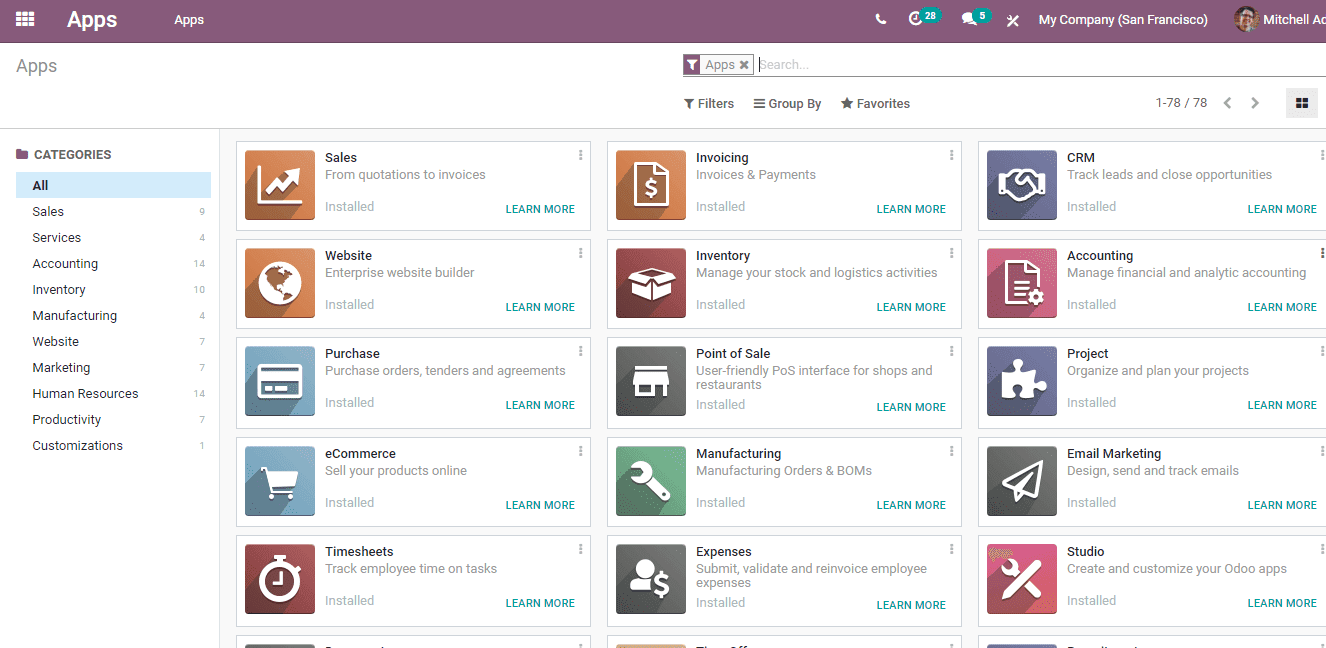The width and height of the screenshot is (1326, 648).
Task: Click the Website globe icon
Action: (x=280, y=283)
